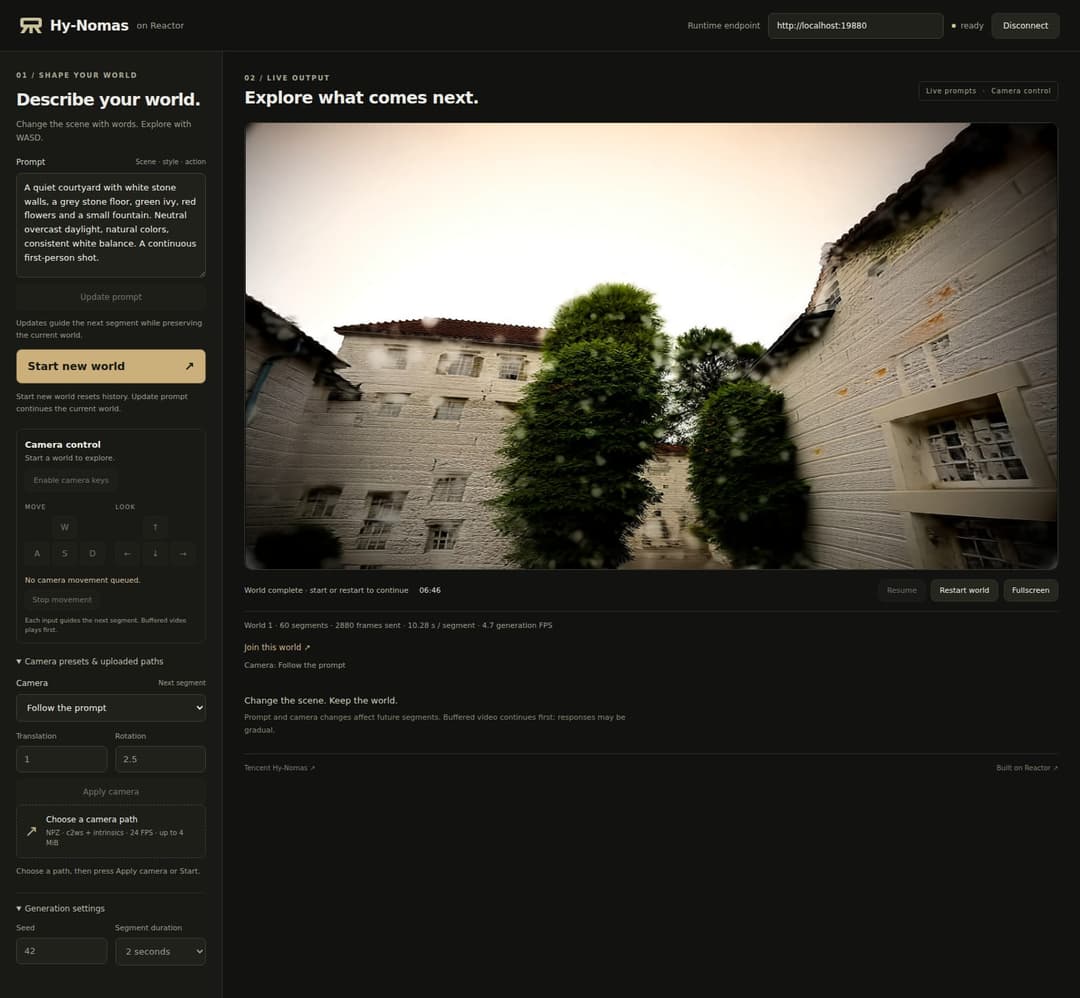Collapse Camera presets & uploaded paths section
This screenshot has height=998, width=1080.
[x=90, y=661]
